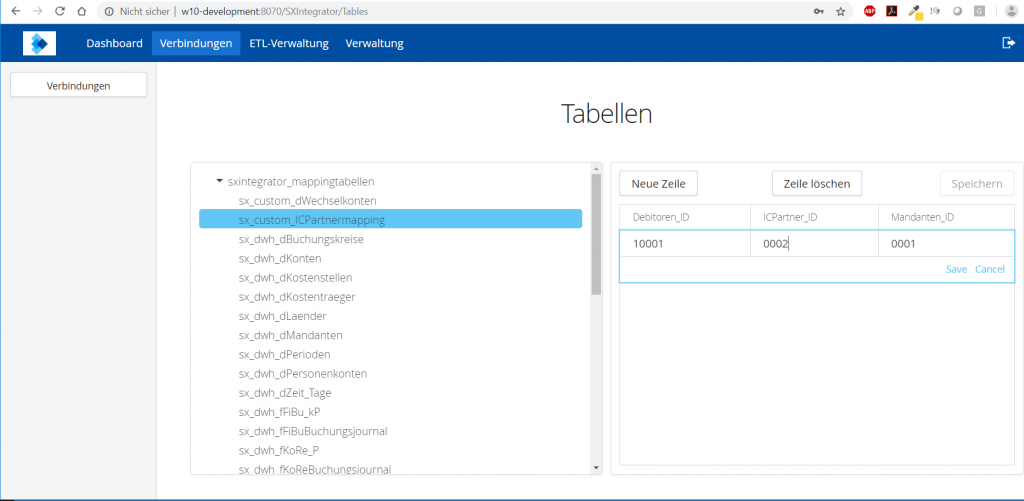This screenshot has width=1024, height=501.
Task: Edit the ICPartner_ID field with 0002
Action: click(x=814, y=244)
